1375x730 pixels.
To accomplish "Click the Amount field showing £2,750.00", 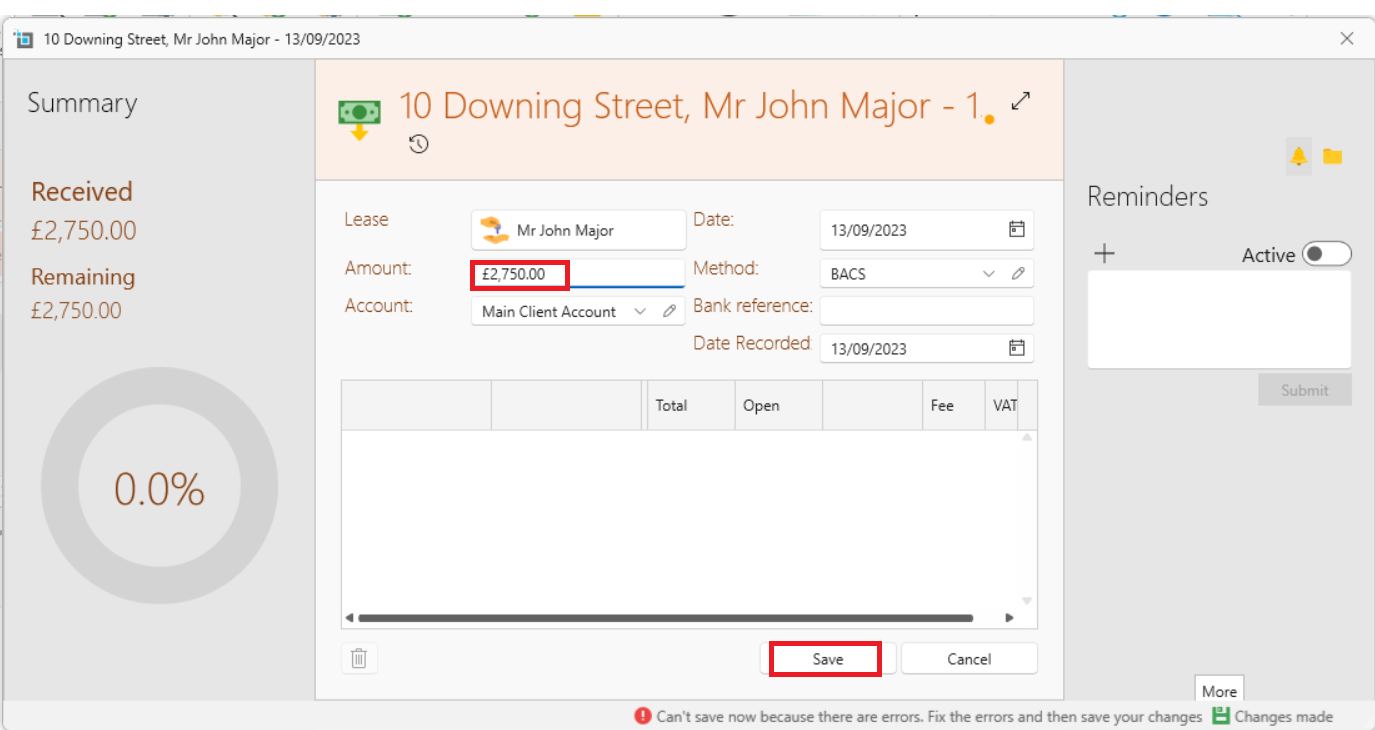I will 578,274.
